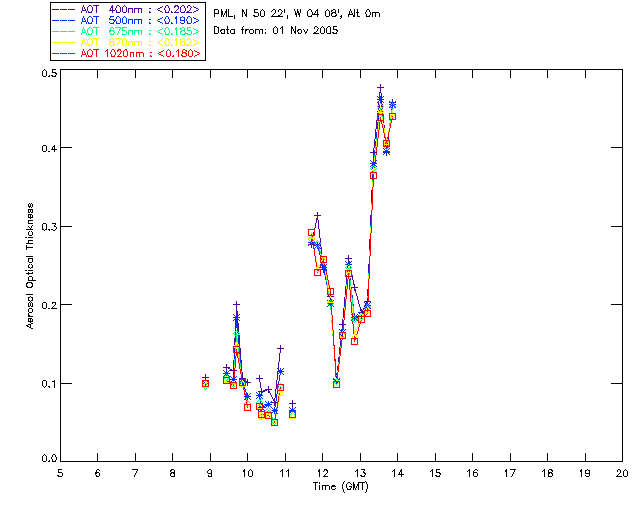
Task: Click the PML station location text
Action: [x=297, y=14]
